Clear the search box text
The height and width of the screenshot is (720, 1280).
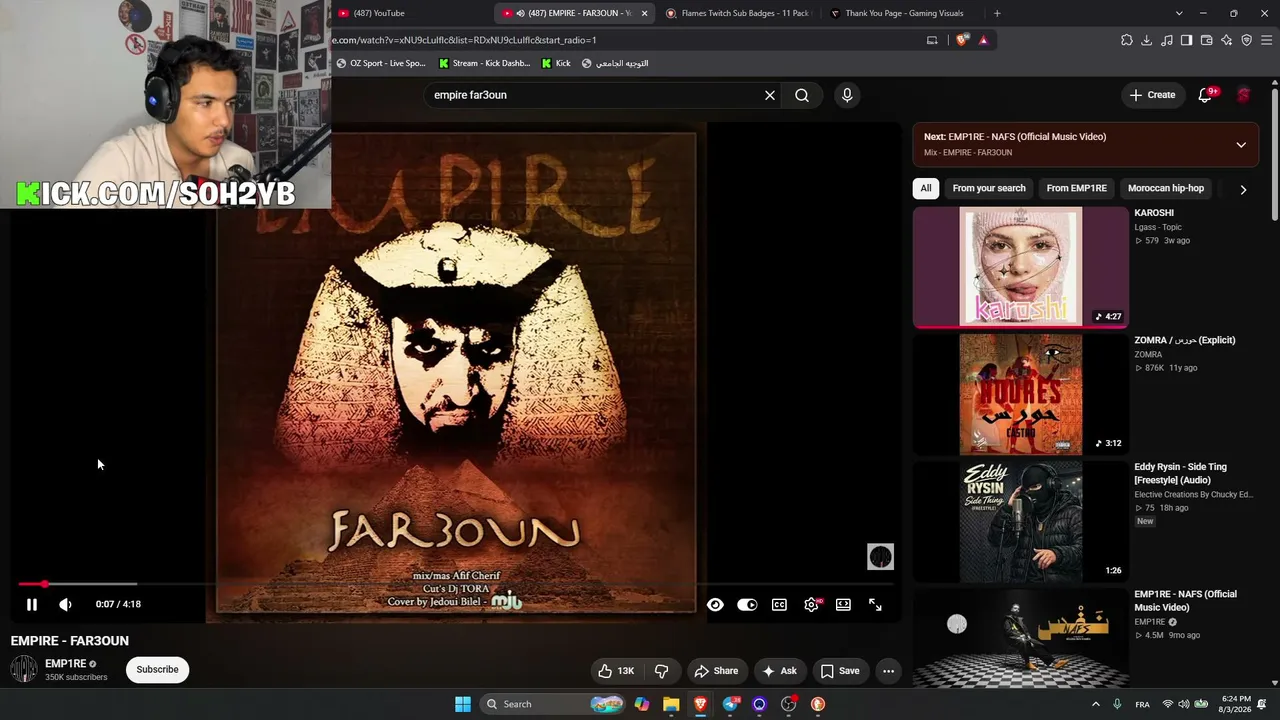770,95
